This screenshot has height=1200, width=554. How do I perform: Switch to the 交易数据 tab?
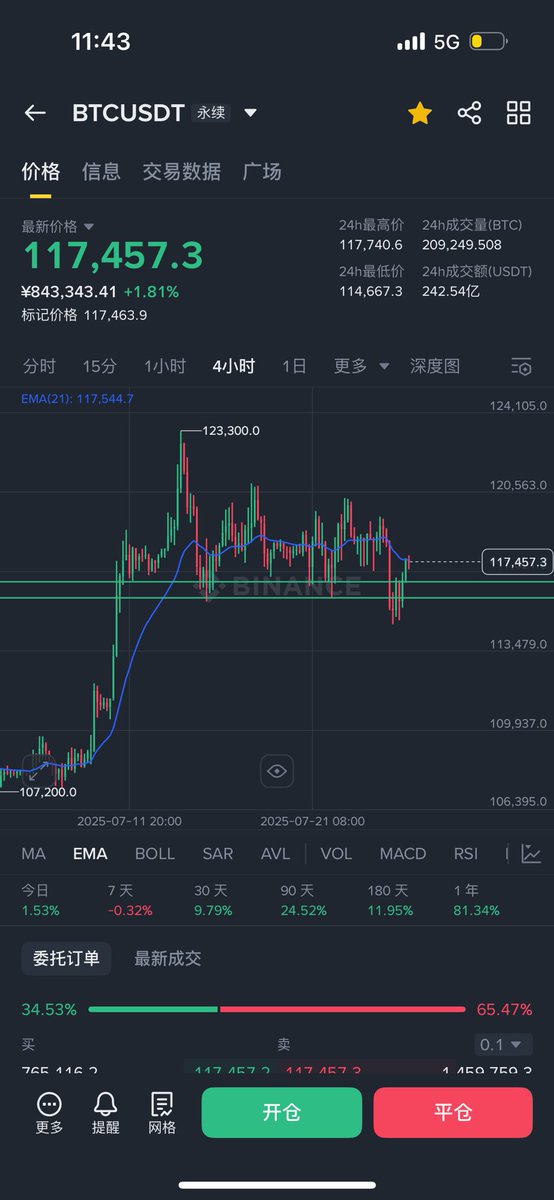click(x=182, y=172)
